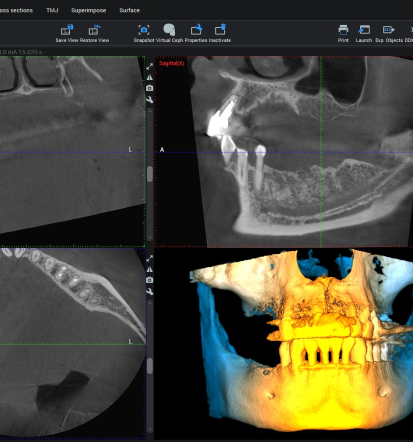Click the wrench icon beside the 3D skull rendering
Viewport: 413px width, 442px height.
(x=150, y=291)
